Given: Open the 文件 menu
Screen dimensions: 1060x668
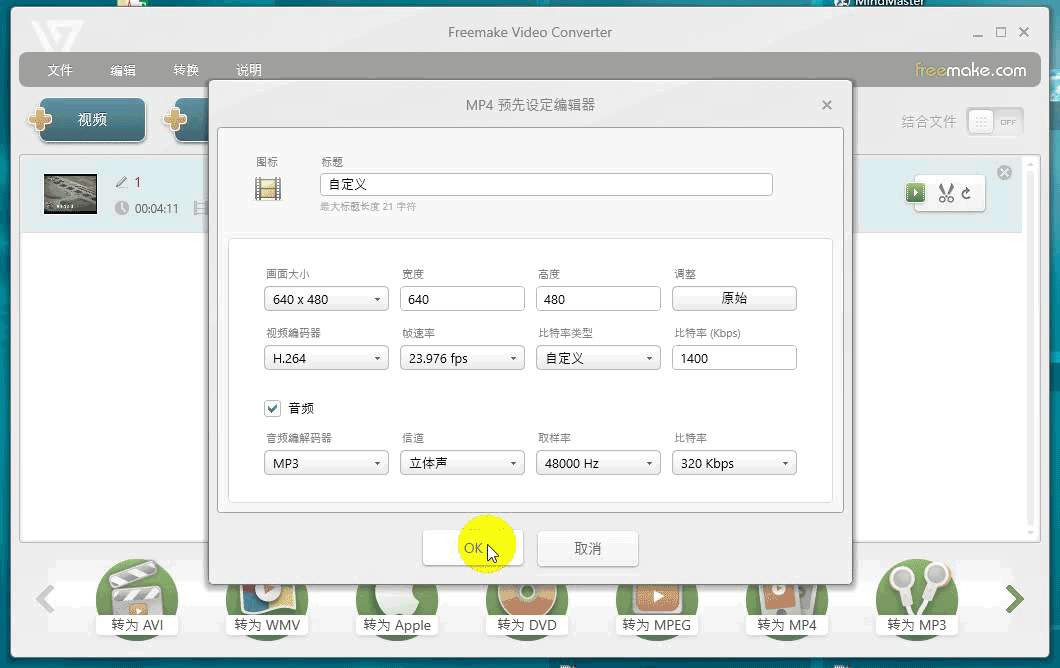Looking at the screenshot, I should coord(60,70).
